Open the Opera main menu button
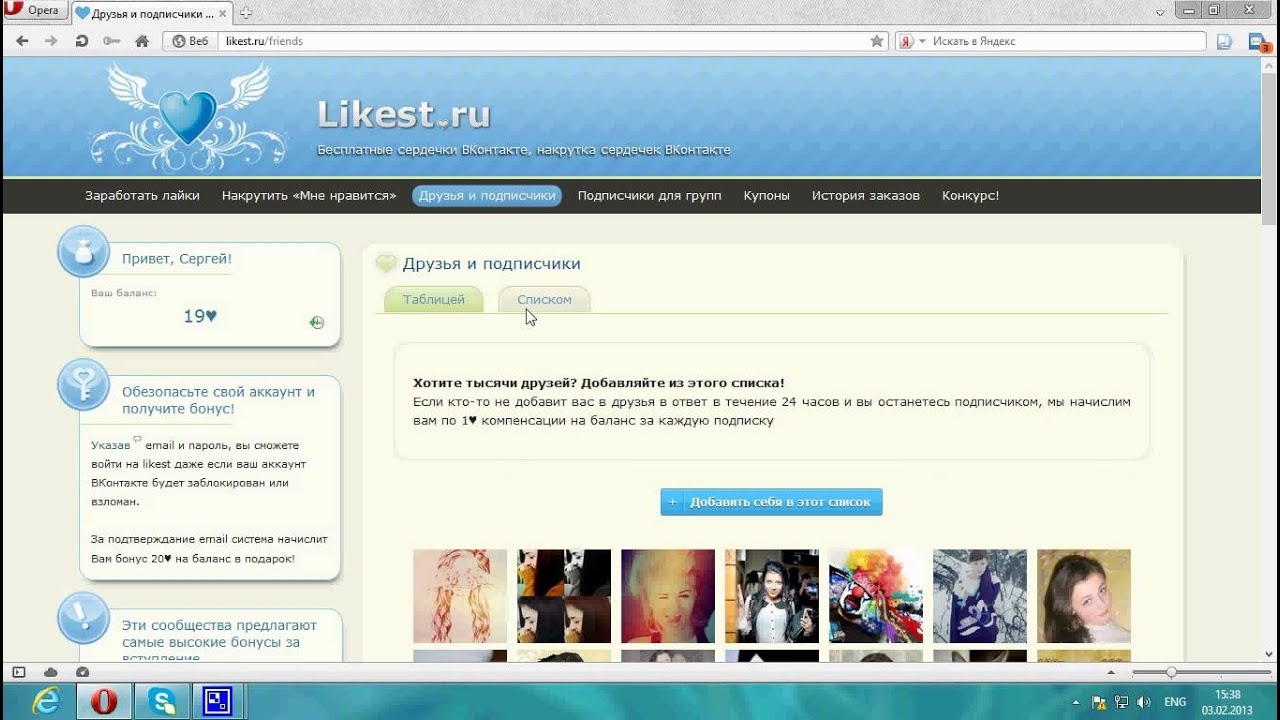1280x720 pixels. click(x=34, y=11)
